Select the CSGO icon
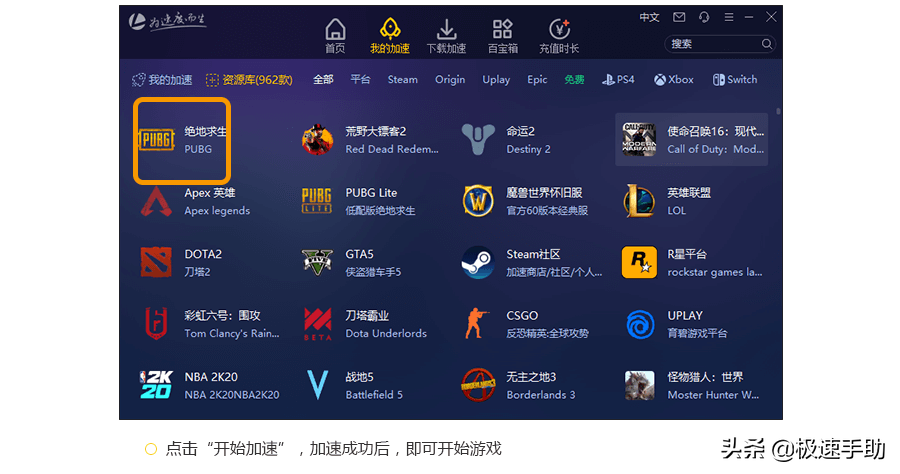Image resolution: width=900 pixels, height=474 pixels. coord(477,324)
